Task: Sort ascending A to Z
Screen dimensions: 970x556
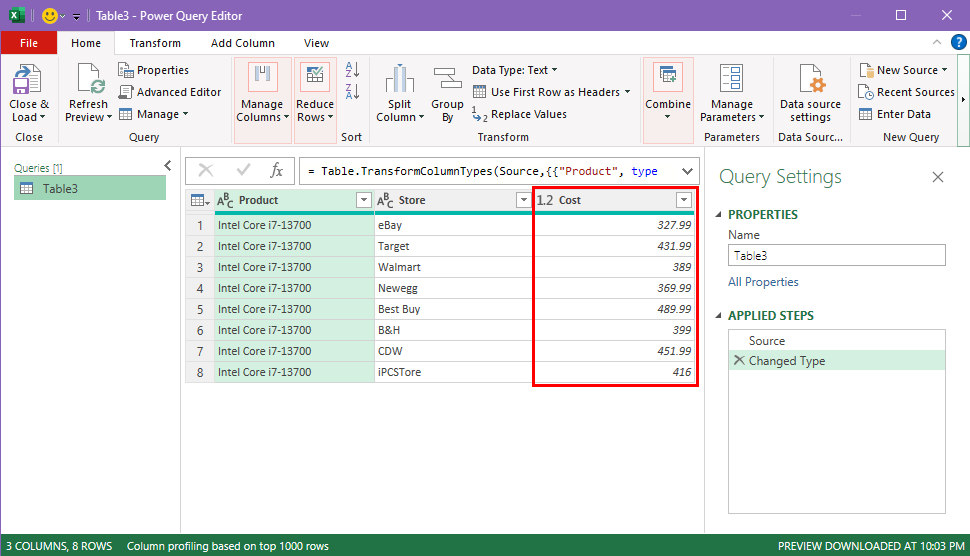Action: pyautogui.click(x=353, y=69)
